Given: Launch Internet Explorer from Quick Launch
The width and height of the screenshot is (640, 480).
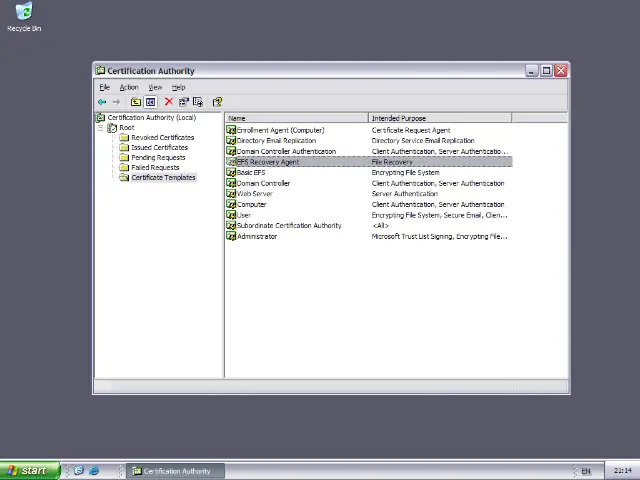Looking at the screenshot, I should (x=94, y=471).
